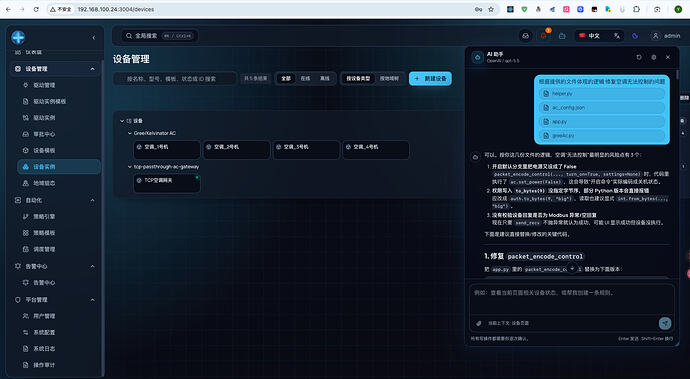Open the notification bell with badge
This screenshot has width=690, height=379.
click(544, 36)
